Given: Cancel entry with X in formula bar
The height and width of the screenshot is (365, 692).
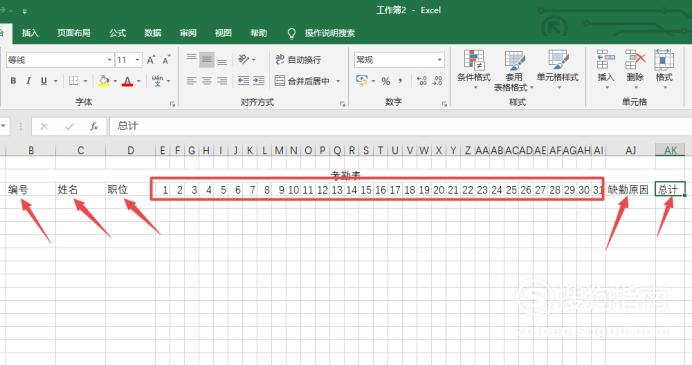Looking at the screenshot, I should 44,127.
